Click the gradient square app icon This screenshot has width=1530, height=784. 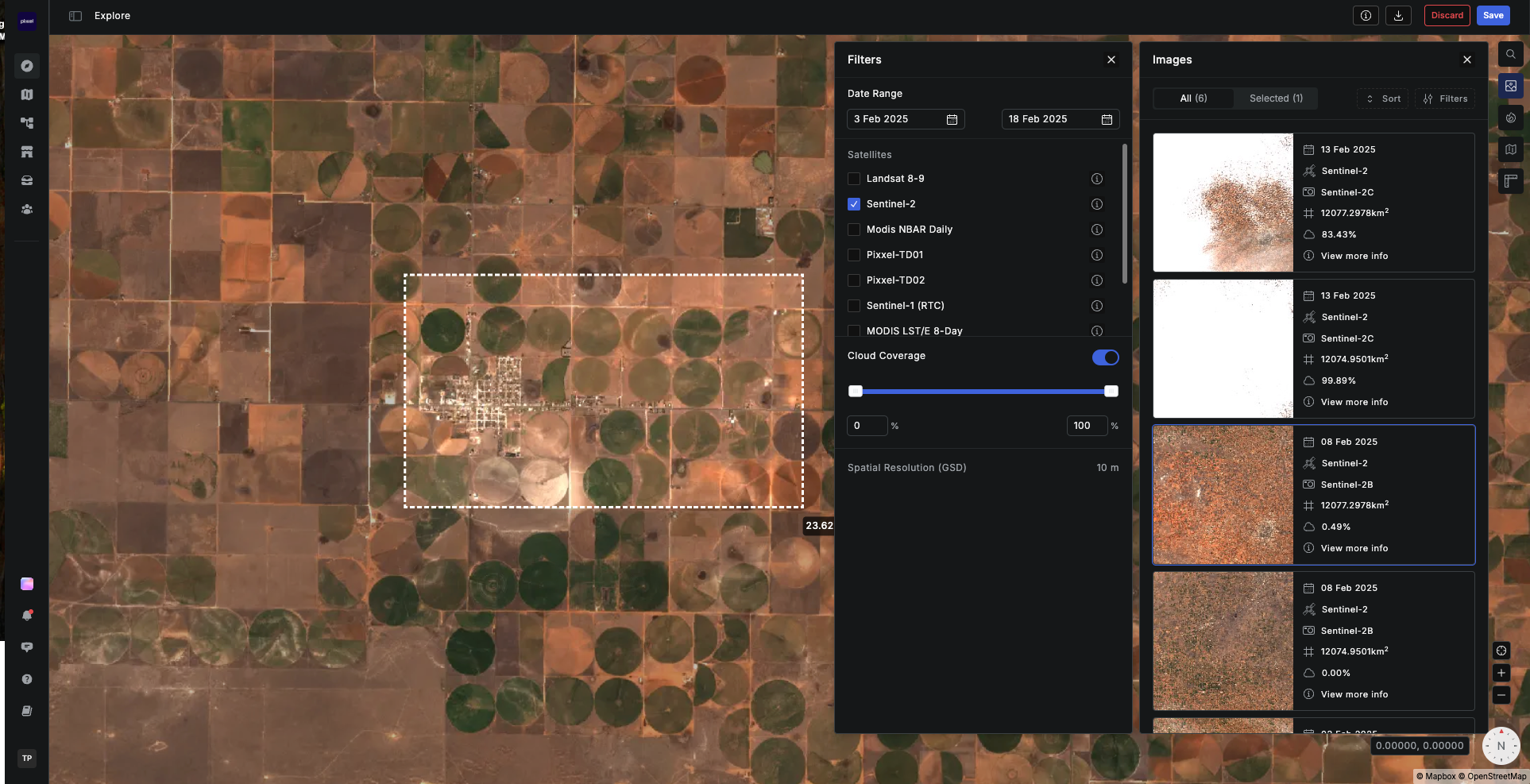27,584
